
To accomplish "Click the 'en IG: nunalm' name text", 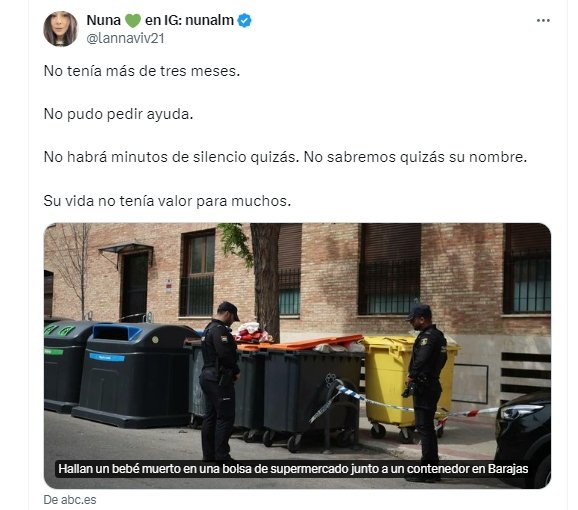I will tap(189, 20).
